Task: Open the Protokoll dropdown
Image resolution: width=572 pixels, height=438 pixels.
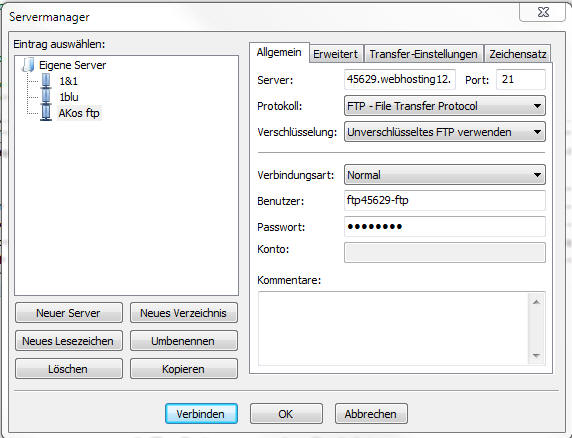Action: pos(445,106)
